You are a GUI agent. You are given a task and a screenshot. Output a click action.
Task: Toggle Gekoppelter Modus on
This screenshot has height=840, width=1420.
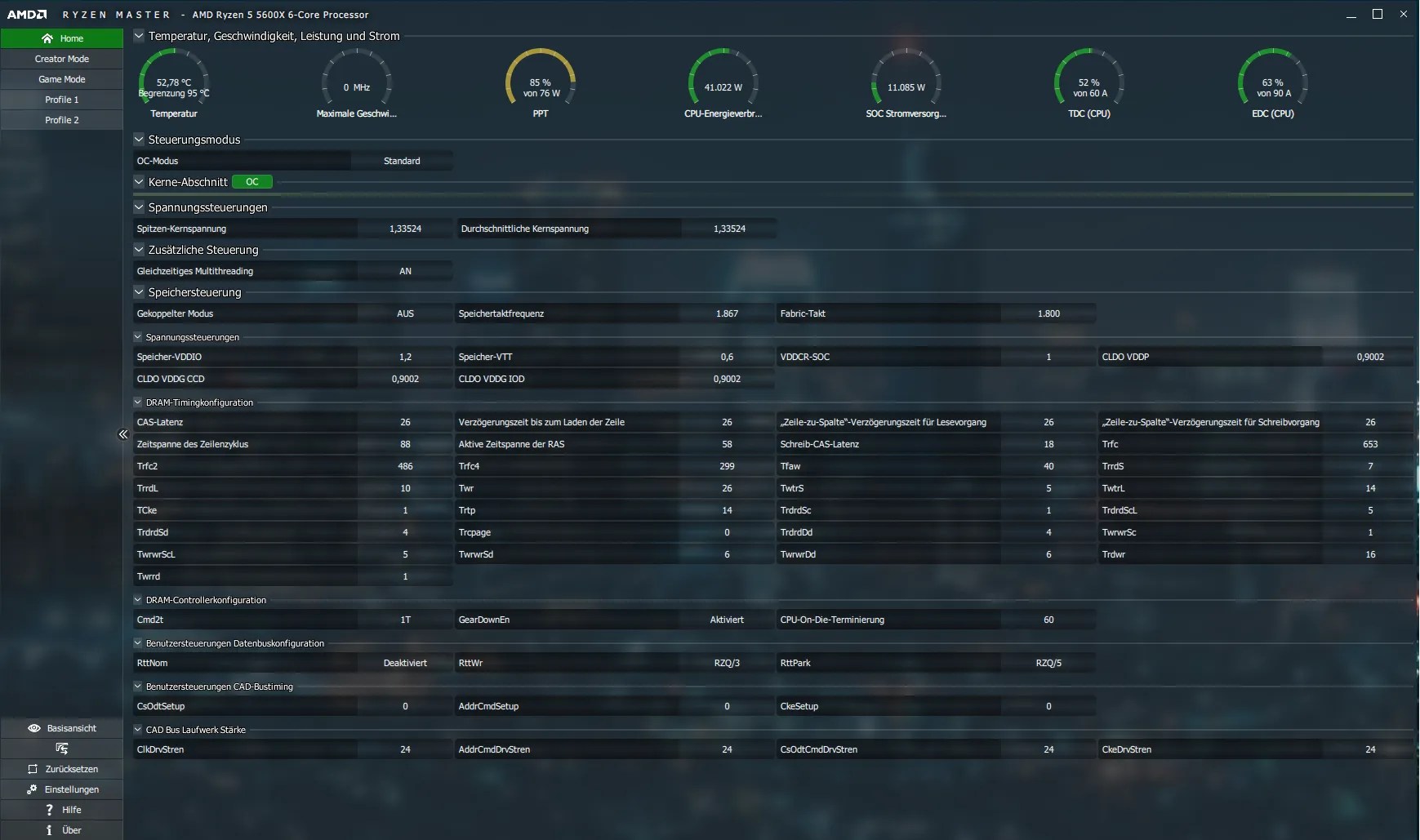[x=406, y=313]
